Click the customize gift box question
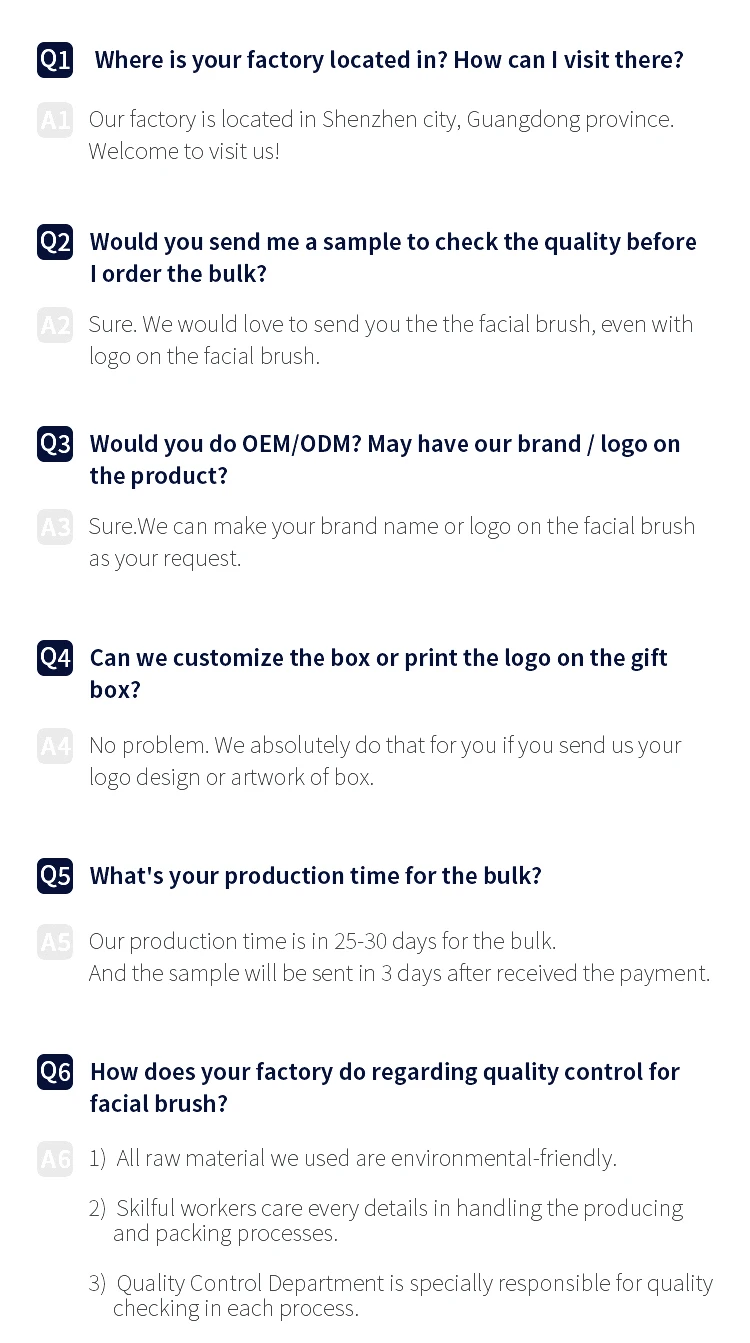Viewport: 750px width, 1343px height. click(x=378, y=673)
